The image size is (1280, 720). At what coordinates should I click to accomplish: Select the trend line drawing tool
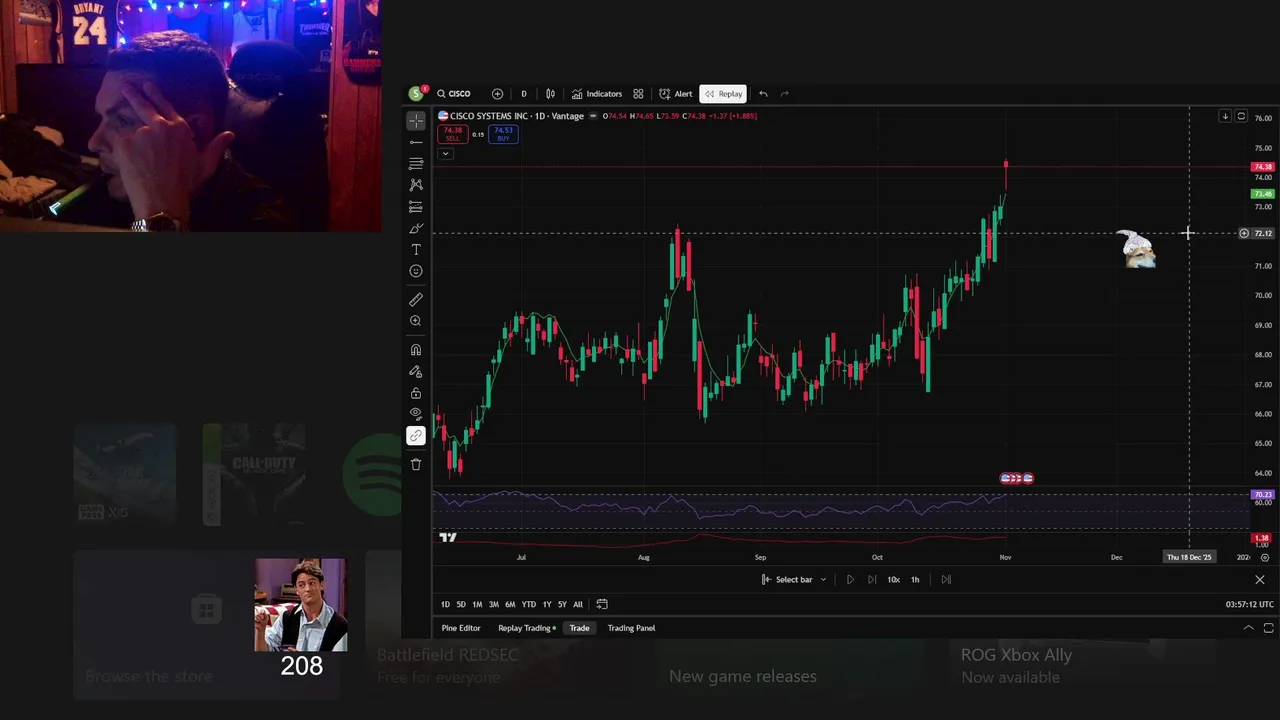point(416,142)
